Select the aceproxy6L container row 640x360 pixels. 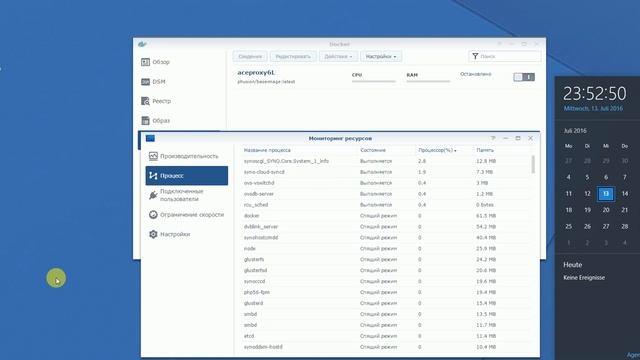[x=386, y=77]
